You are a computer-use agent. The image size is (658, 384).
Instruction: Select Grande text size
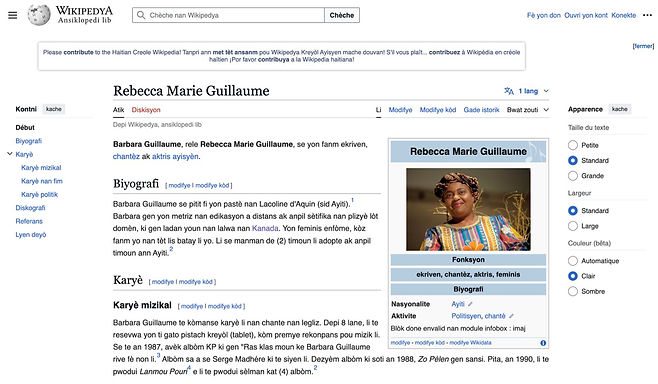tap(573, 176)
